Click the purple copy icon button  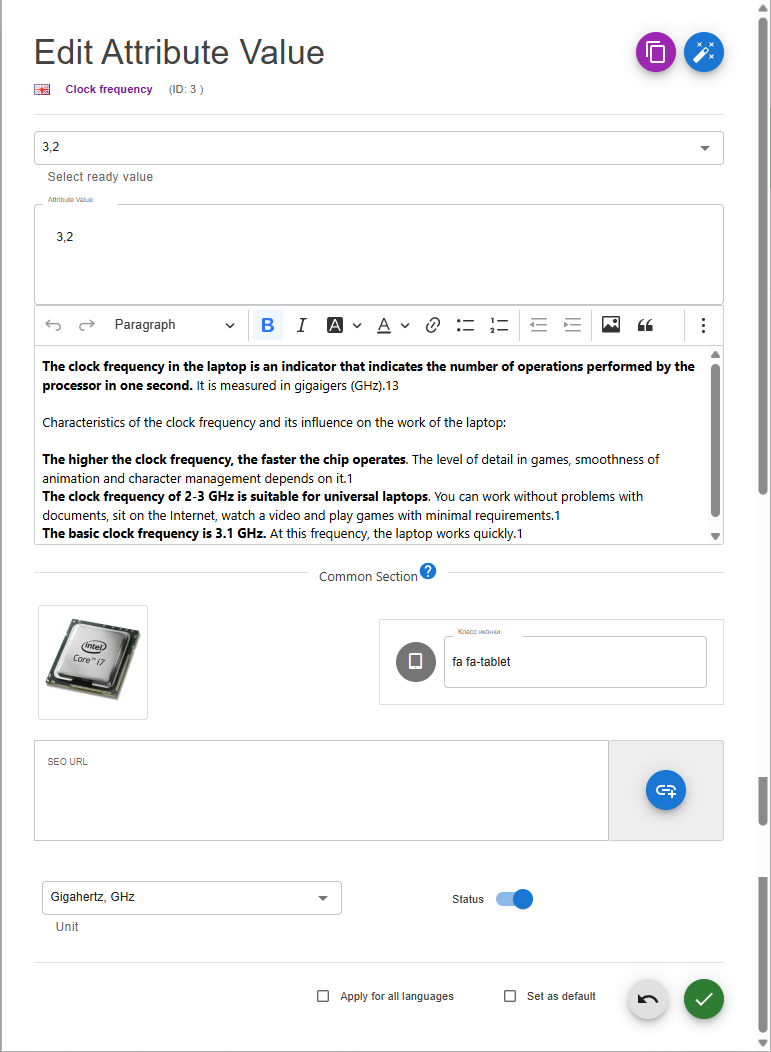tap(656, 52)
